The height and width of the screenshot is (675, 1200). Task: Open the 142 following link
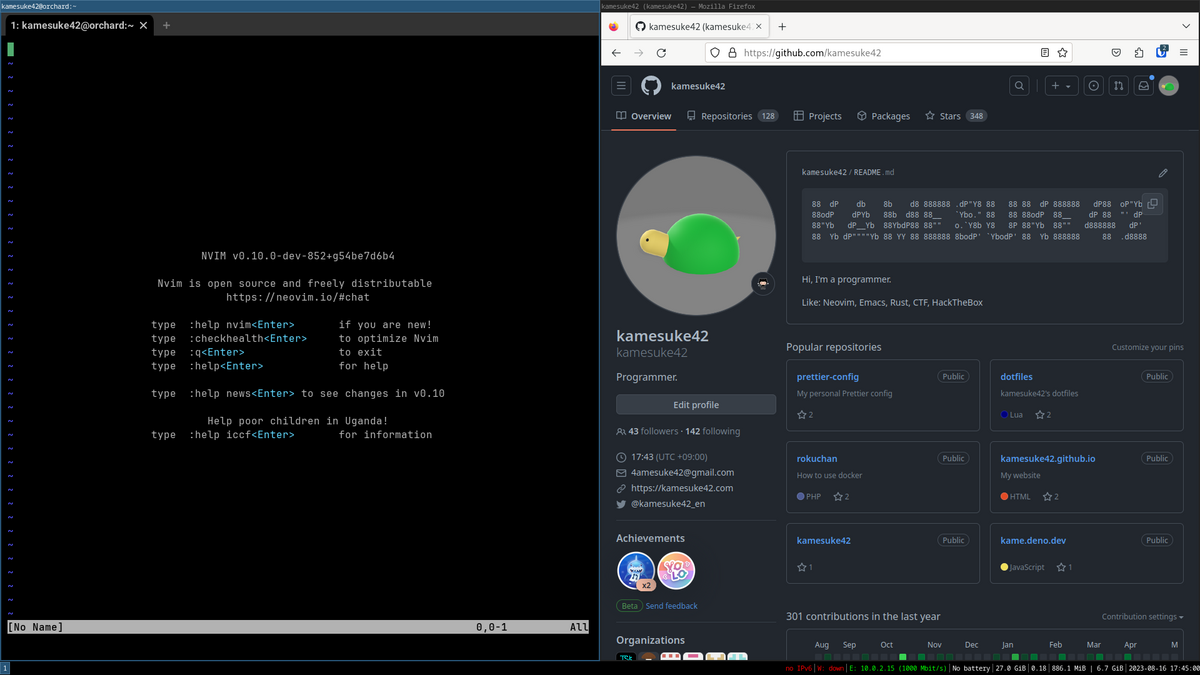click(713, 431)
